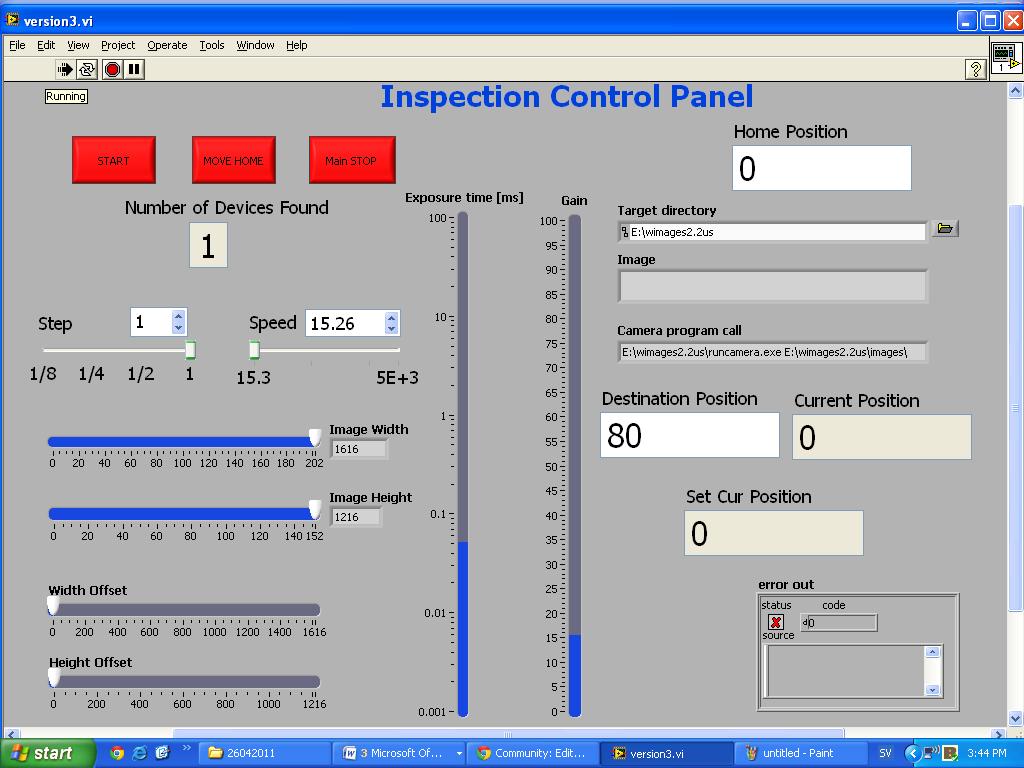Click the Current Position indicator
The width and height of the screenshot is (1024, 768).
tap(882, 437)
